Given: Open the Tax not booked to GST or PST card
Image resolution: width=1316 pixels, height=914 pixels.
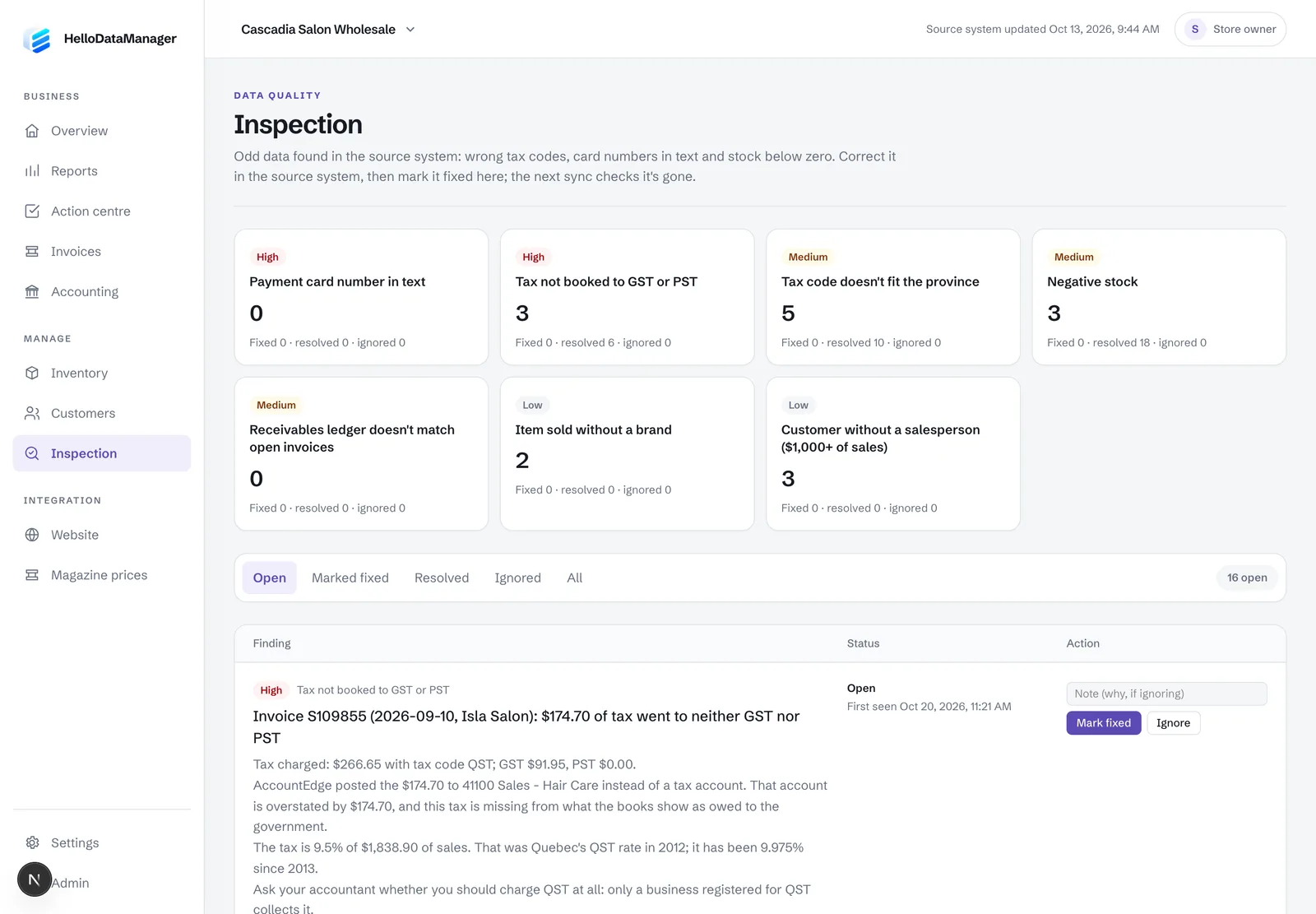Looking at the screenshot, I should (x=627, y=297).
